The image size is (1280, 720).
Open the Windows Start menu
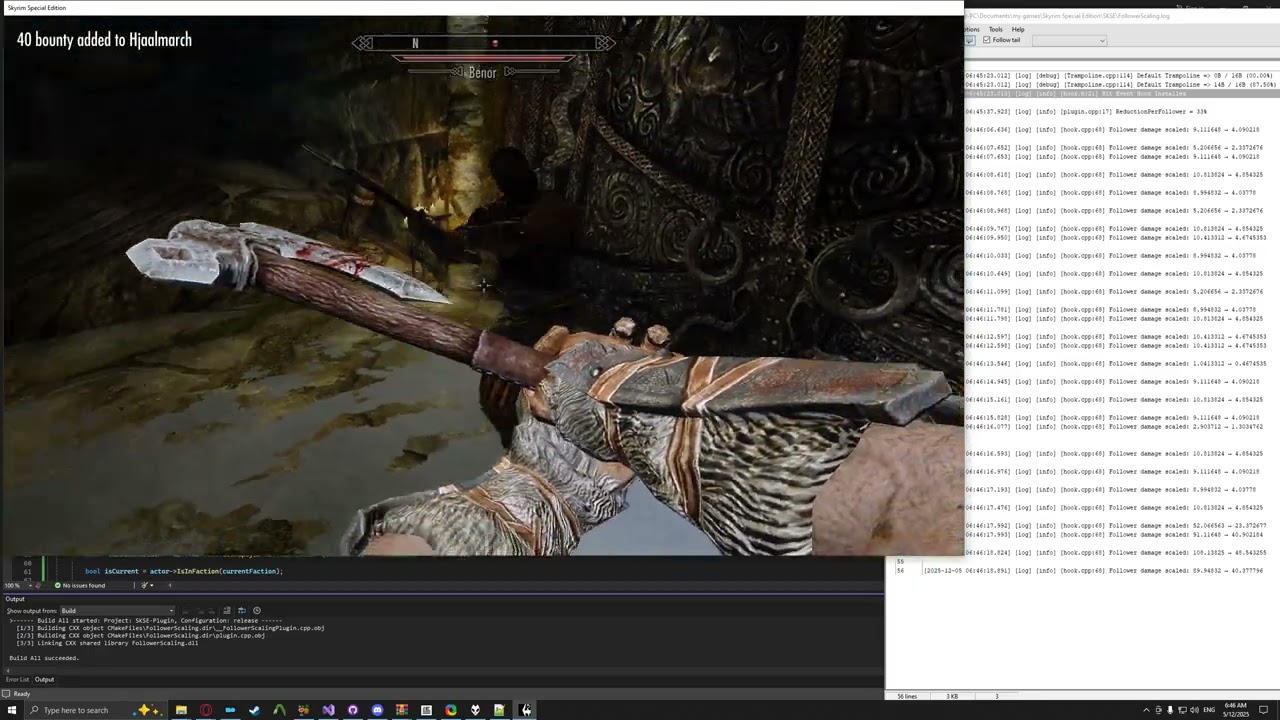coord(12,710)
